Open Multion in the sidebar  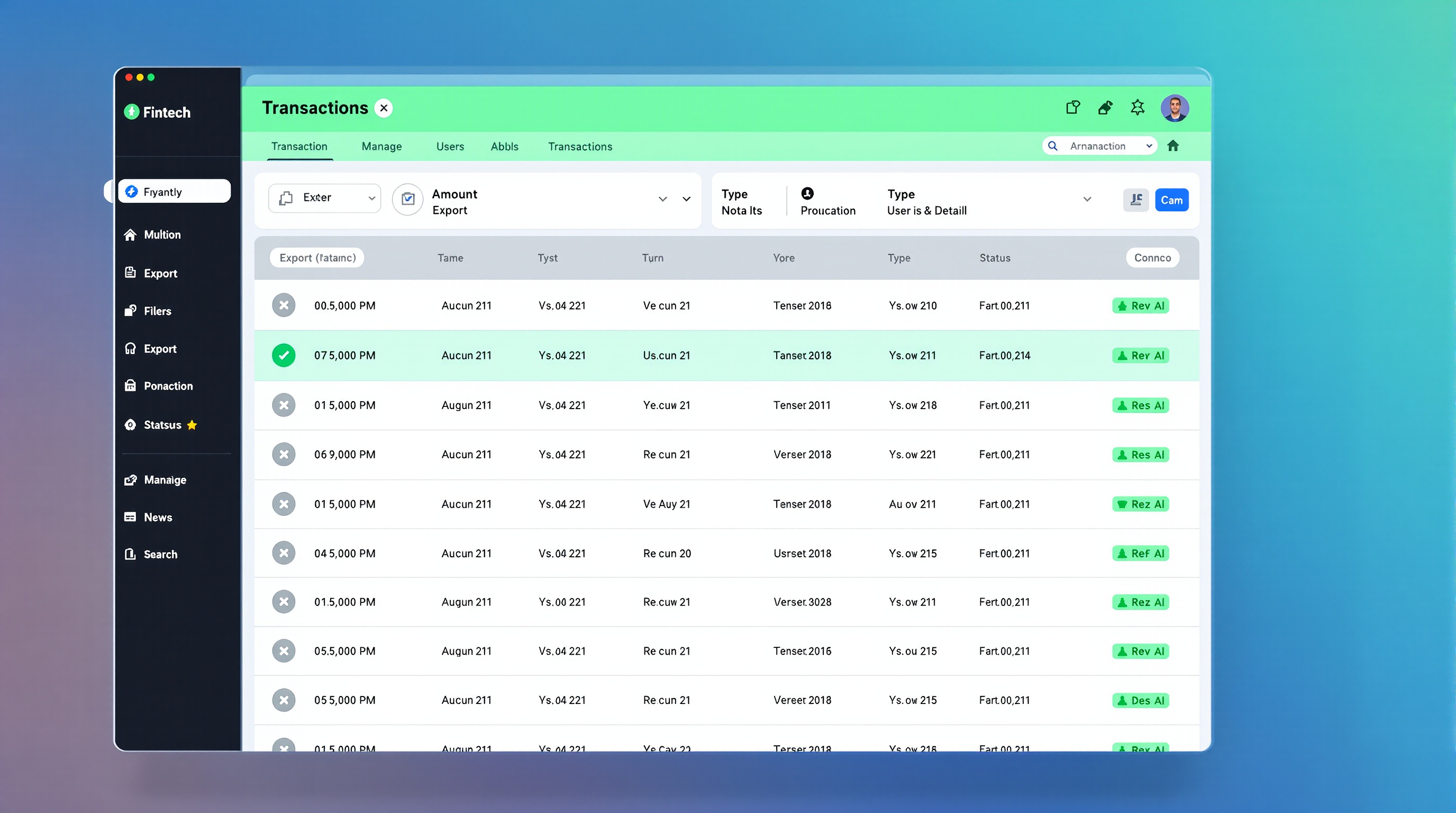click(x=162, y=234)
